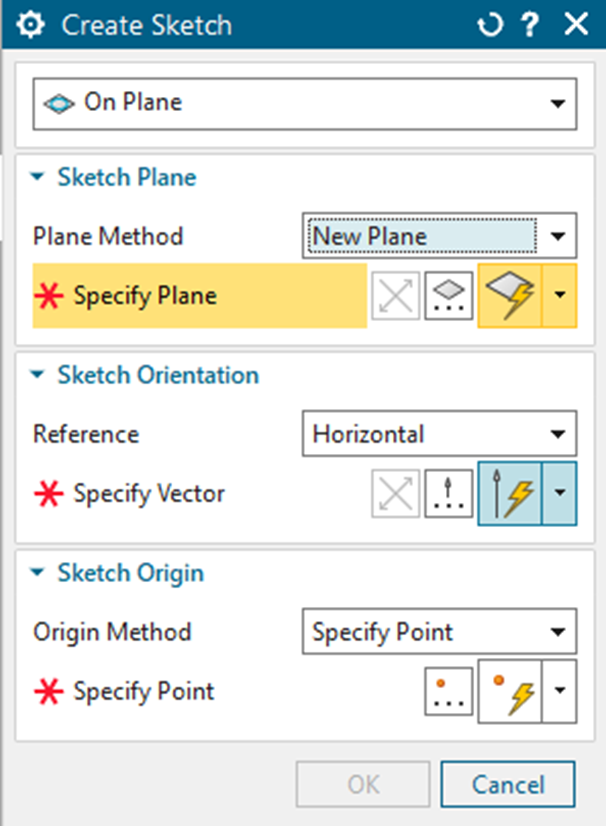Expand the plane options arrow beside Specify Plane
Image resolution: width=606 pixels, height=826 pixels.
coord(560,295)
